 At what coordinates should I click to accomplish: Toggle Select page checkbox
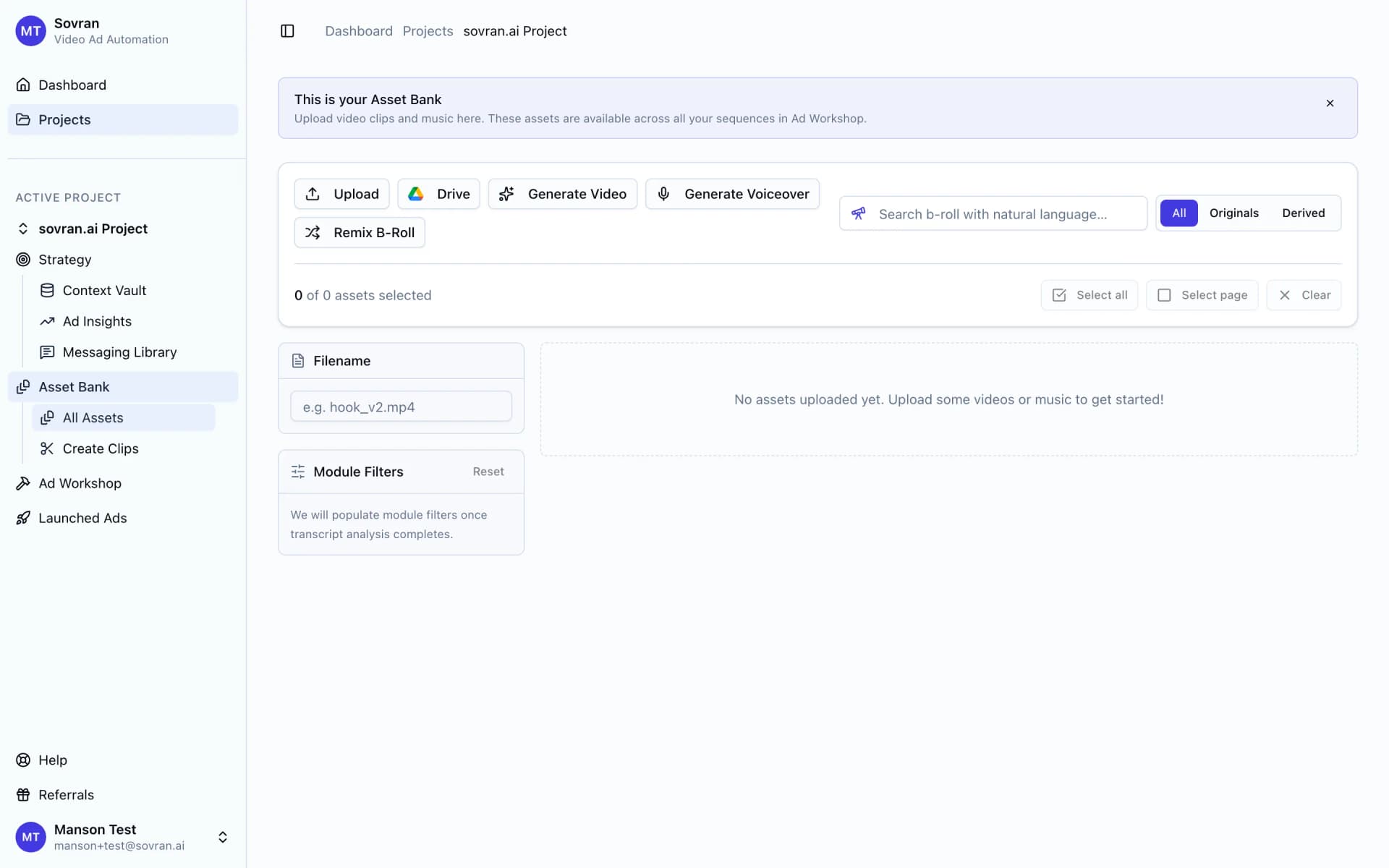pos(1202,295)
